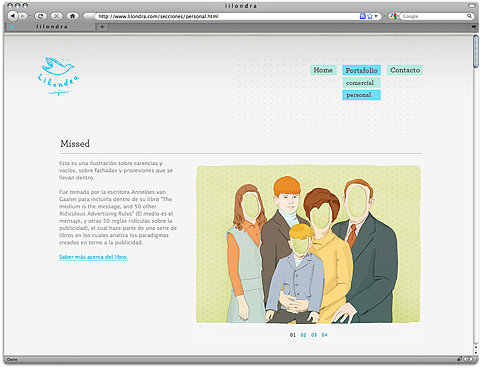This screenshot has height=368, width=480.
Task: Show image 03 in the gallery
Action: (x=314, y=335)
